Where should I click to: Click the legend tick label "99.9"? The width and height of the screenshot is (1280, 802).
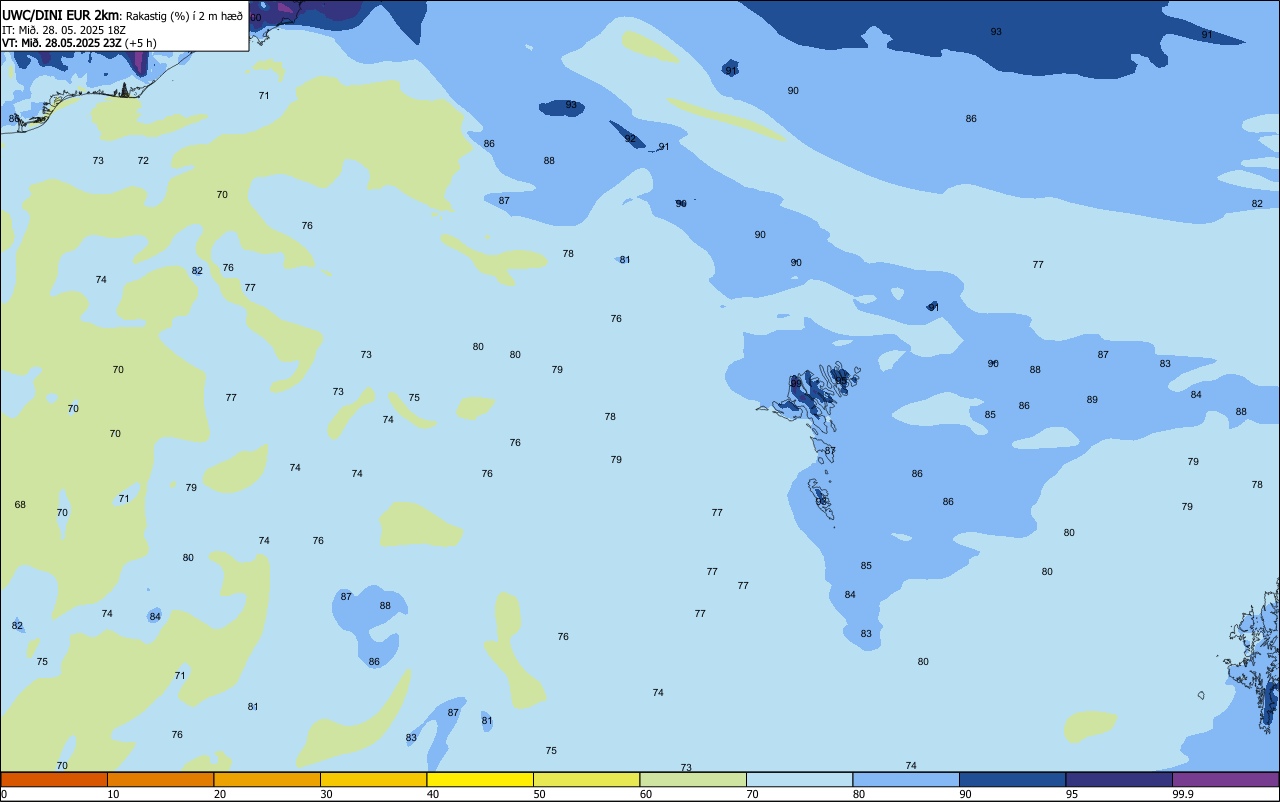1183,794
